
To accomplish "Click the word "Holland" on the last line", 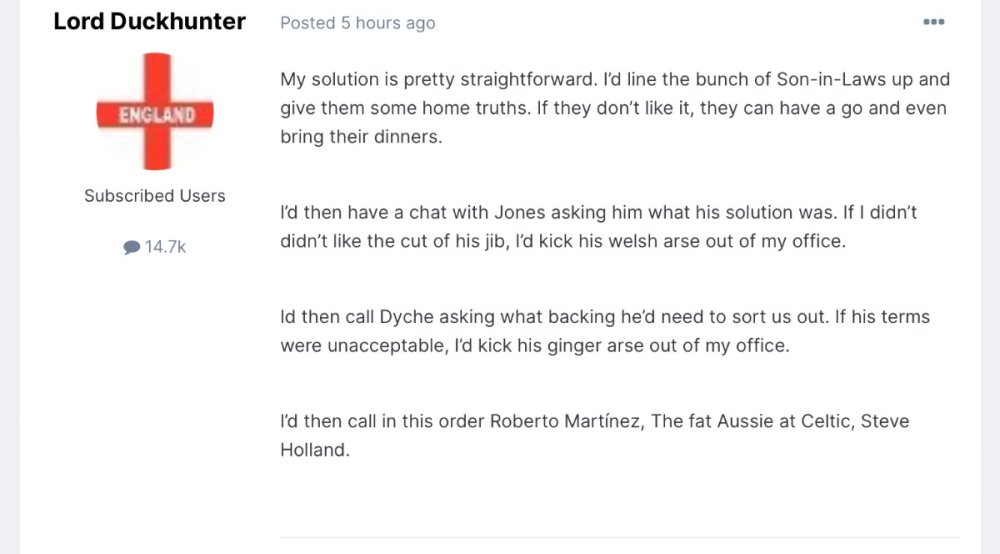I will (313, 450).
